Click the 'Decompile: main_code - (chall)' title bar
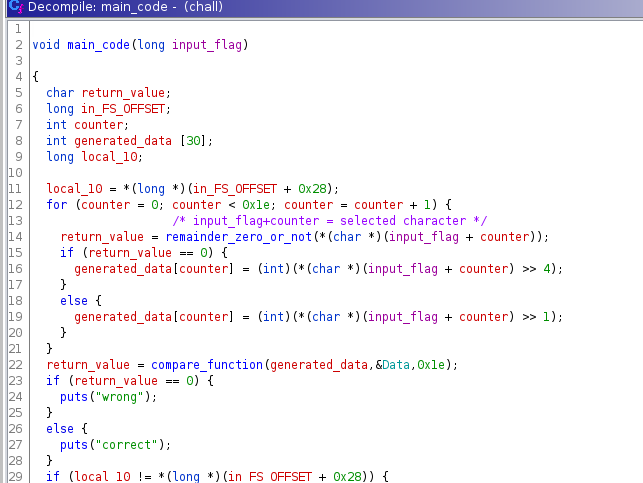This screenshot has width=643, height=483. pos(324,7)
